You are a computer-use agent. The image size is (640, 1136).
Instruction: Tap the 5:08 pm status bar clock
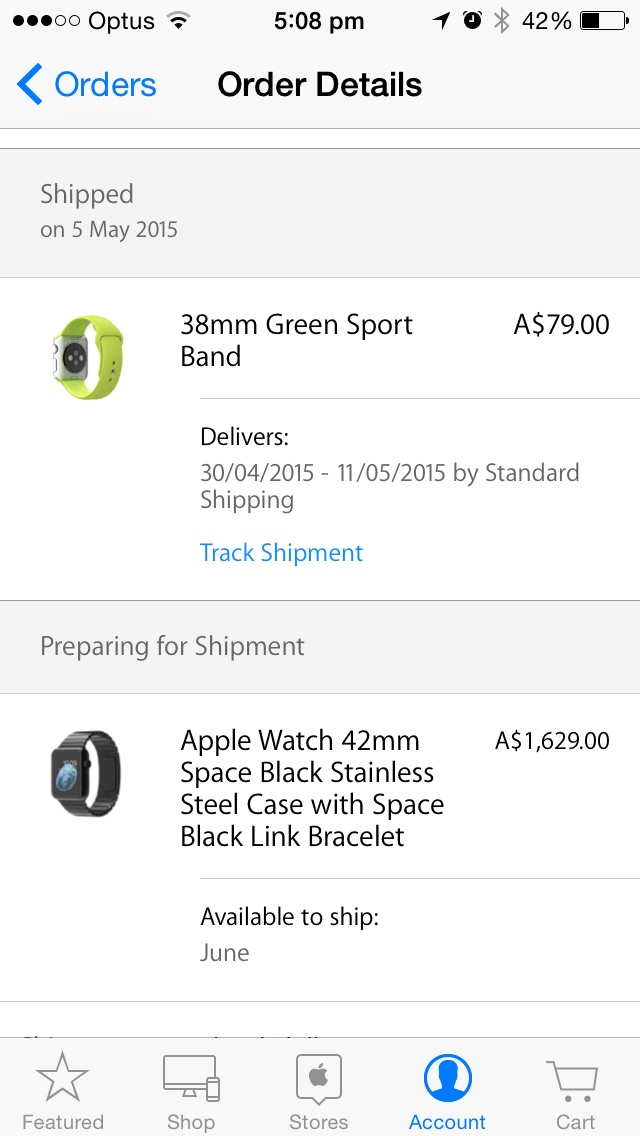coord(319,21)
